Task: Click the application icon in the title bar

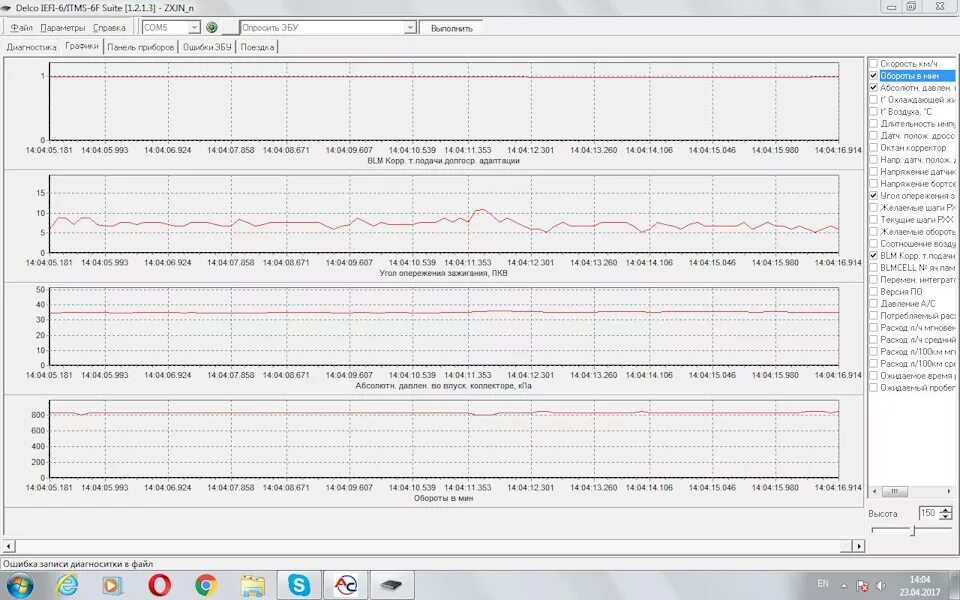Action: pyautogui.click(x=7, y=6)
